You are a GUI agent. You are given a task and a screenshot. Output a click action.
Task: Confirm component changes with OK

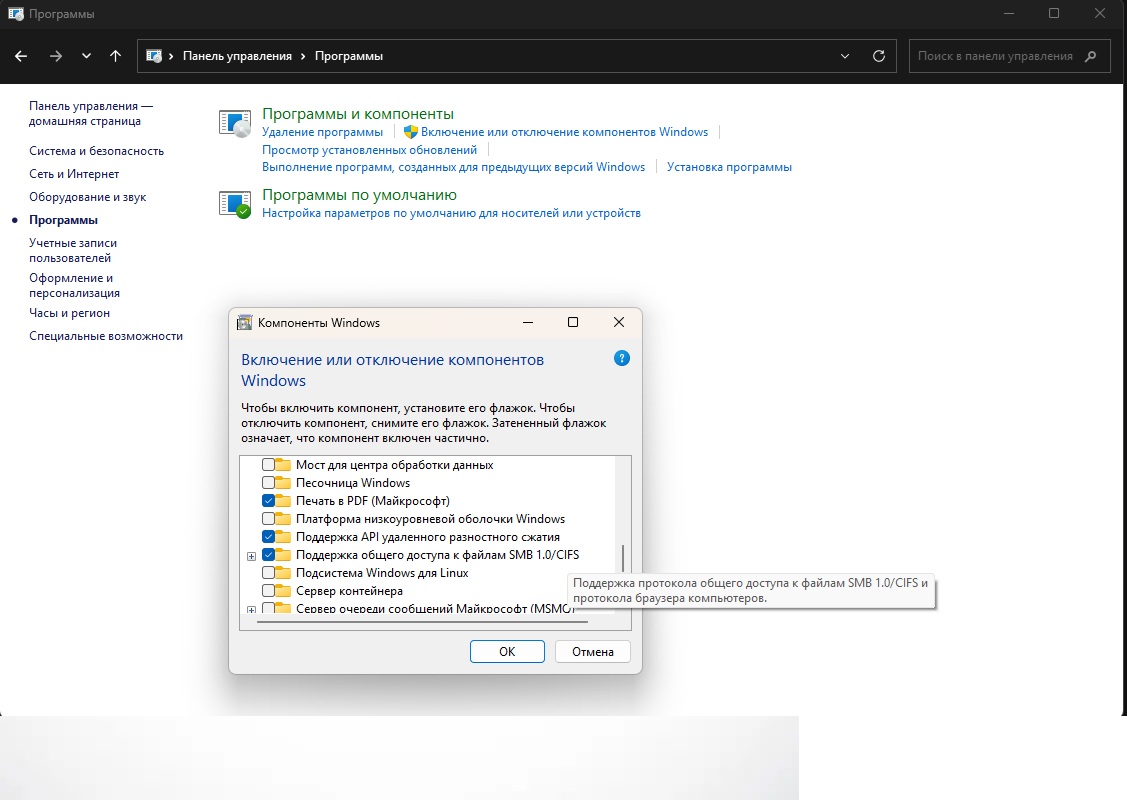click(x=507, y=651)
